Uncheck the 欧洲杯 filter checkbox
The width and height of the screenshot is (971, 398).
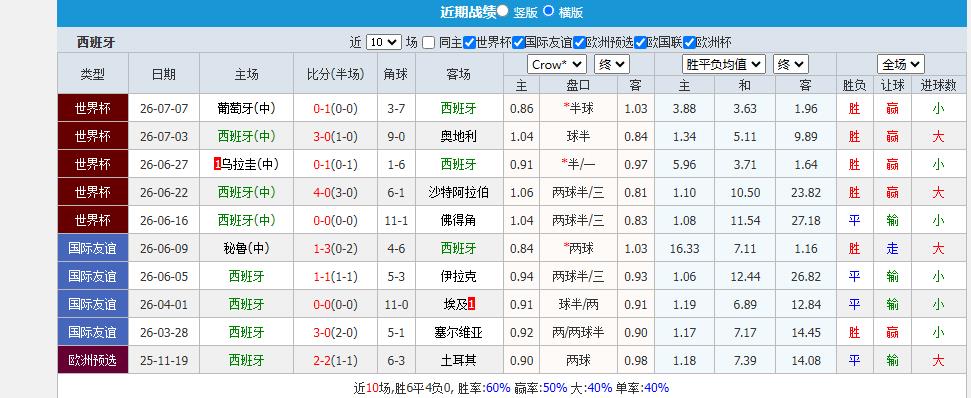point(689,43)
